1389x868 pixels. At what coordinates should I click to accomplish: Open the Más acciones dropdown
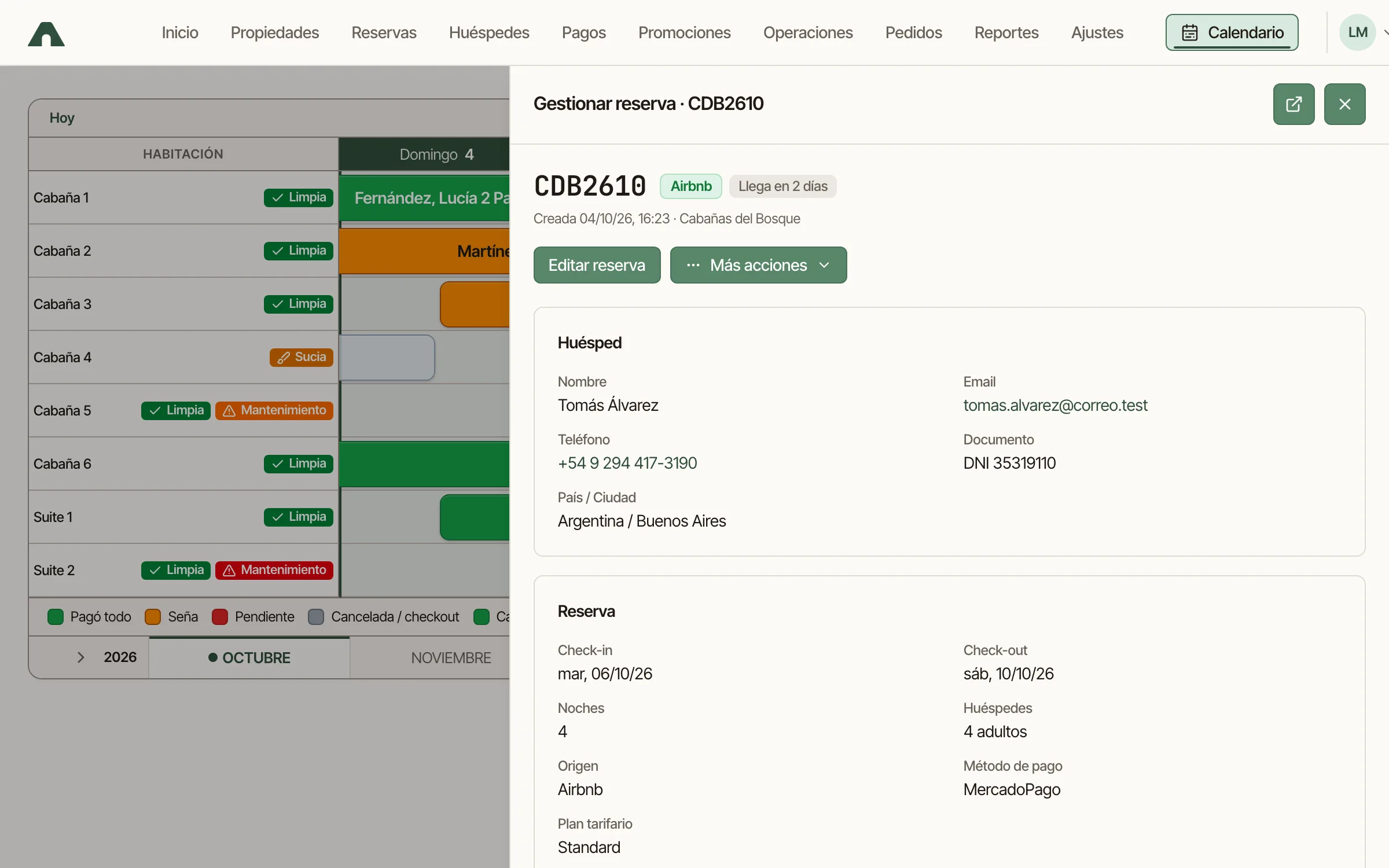pos(758,265)
